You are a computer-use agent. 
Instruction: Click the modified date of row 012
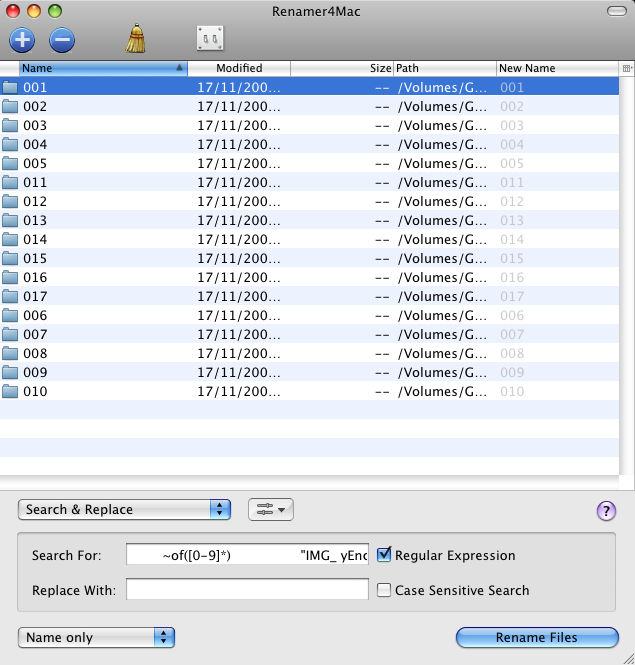point(239,201)
